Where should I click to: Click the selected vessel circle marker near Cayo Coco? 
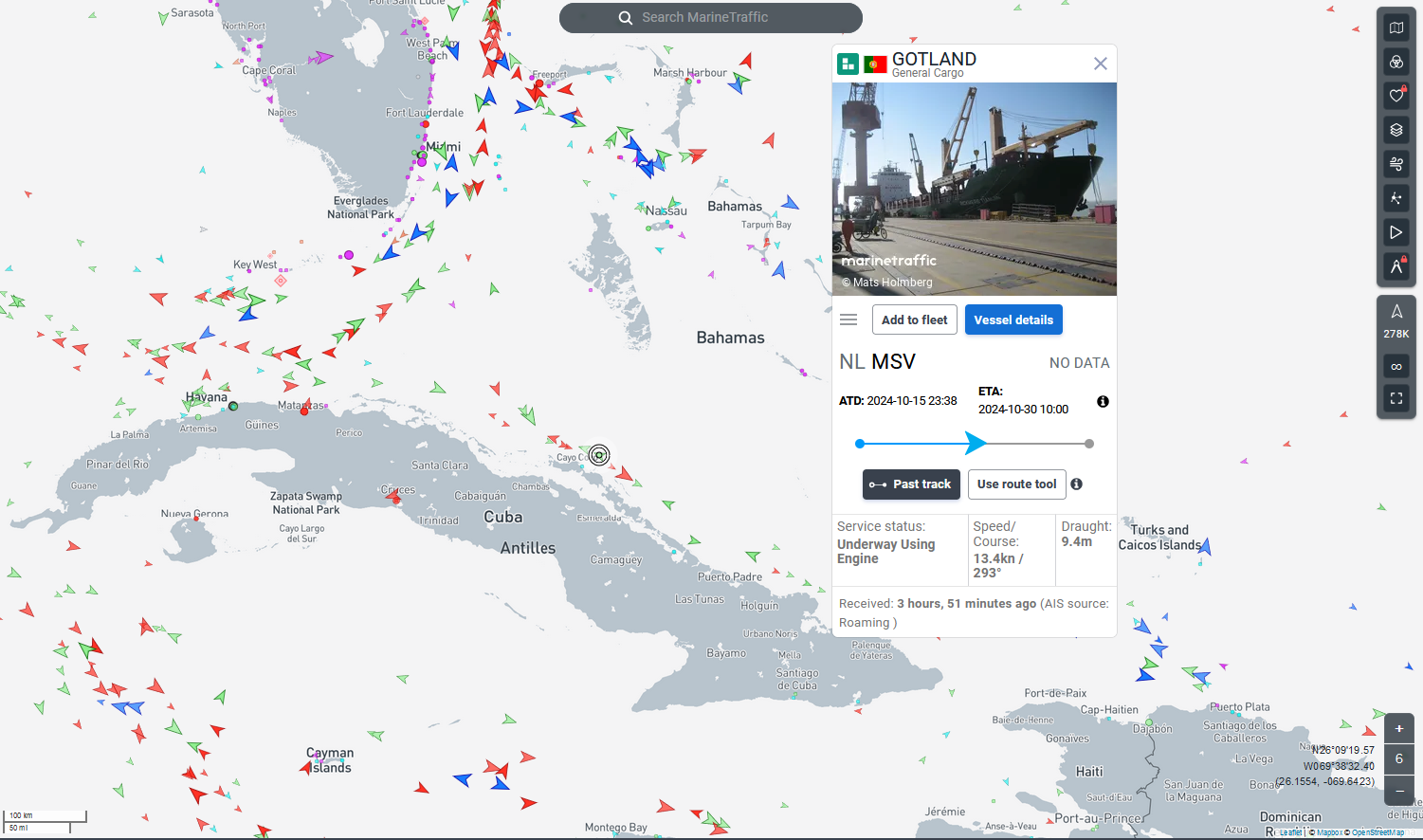point(599,455)
